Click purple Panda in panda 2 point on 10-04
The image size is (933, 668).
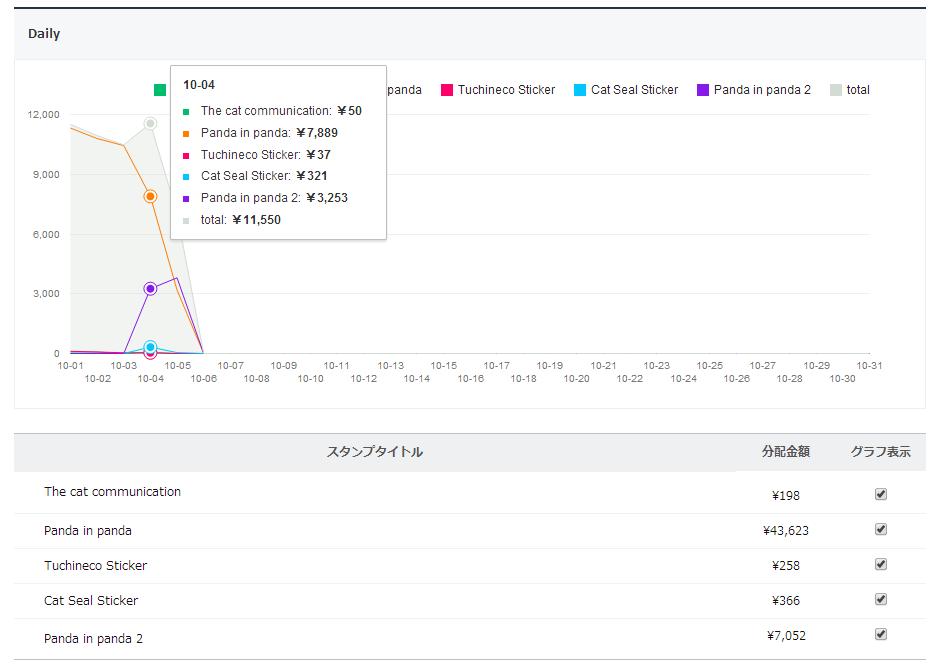click(150, 288)
